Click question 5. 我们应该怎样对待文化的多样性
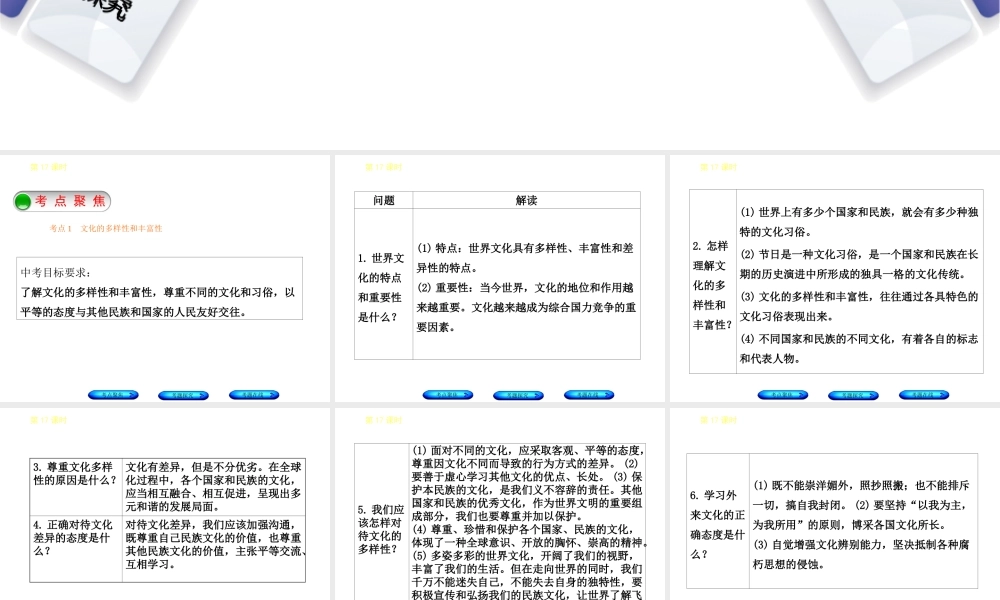The image size is (1000, 600). click(381, 529)
